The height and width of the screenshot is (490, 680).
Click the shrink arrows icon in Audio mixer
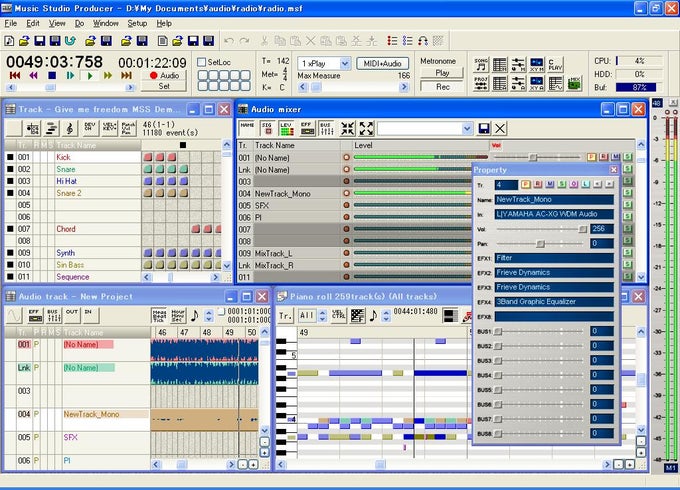point(347,128)
